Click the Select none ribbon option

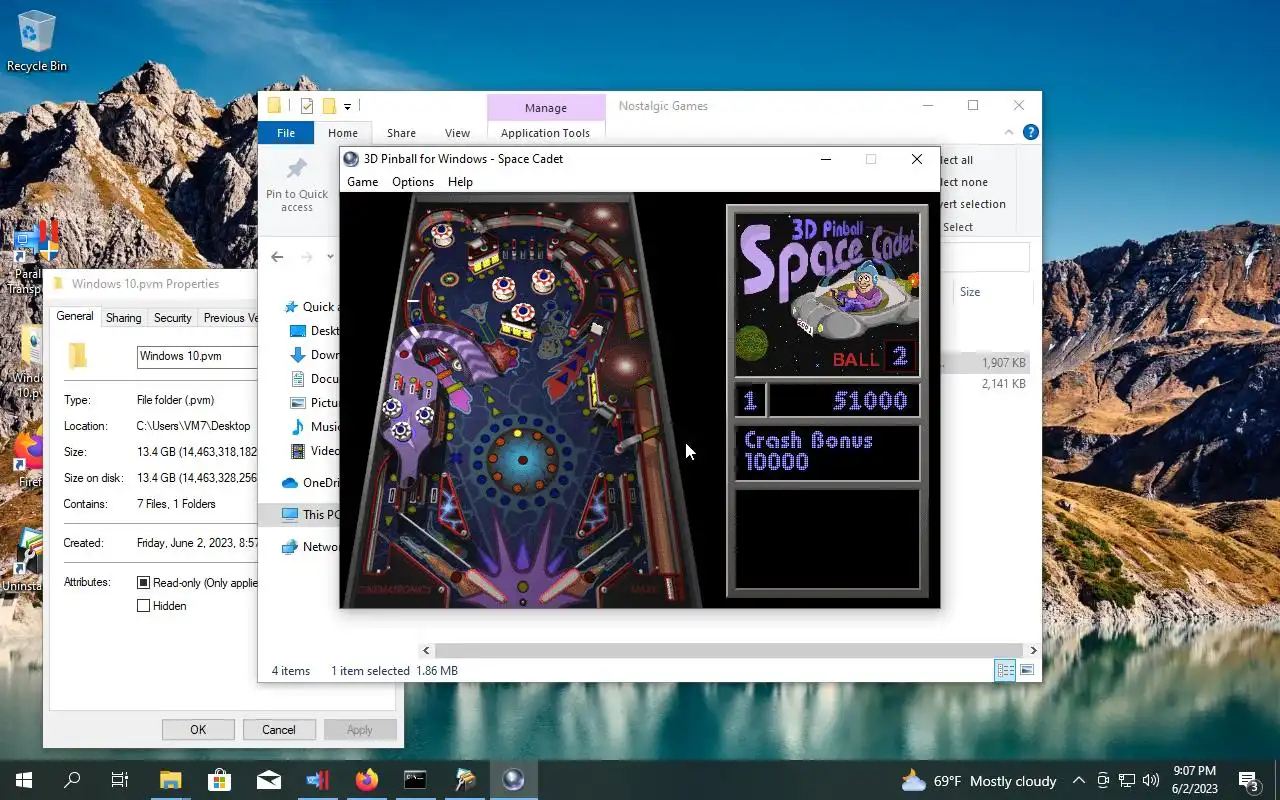964,182
